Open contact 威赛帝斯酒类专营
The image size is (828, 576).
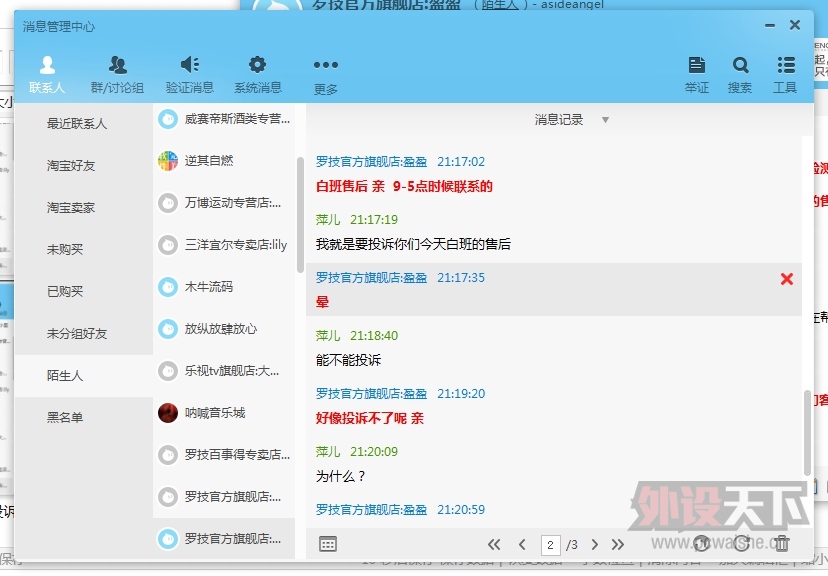tap(224, 119)
